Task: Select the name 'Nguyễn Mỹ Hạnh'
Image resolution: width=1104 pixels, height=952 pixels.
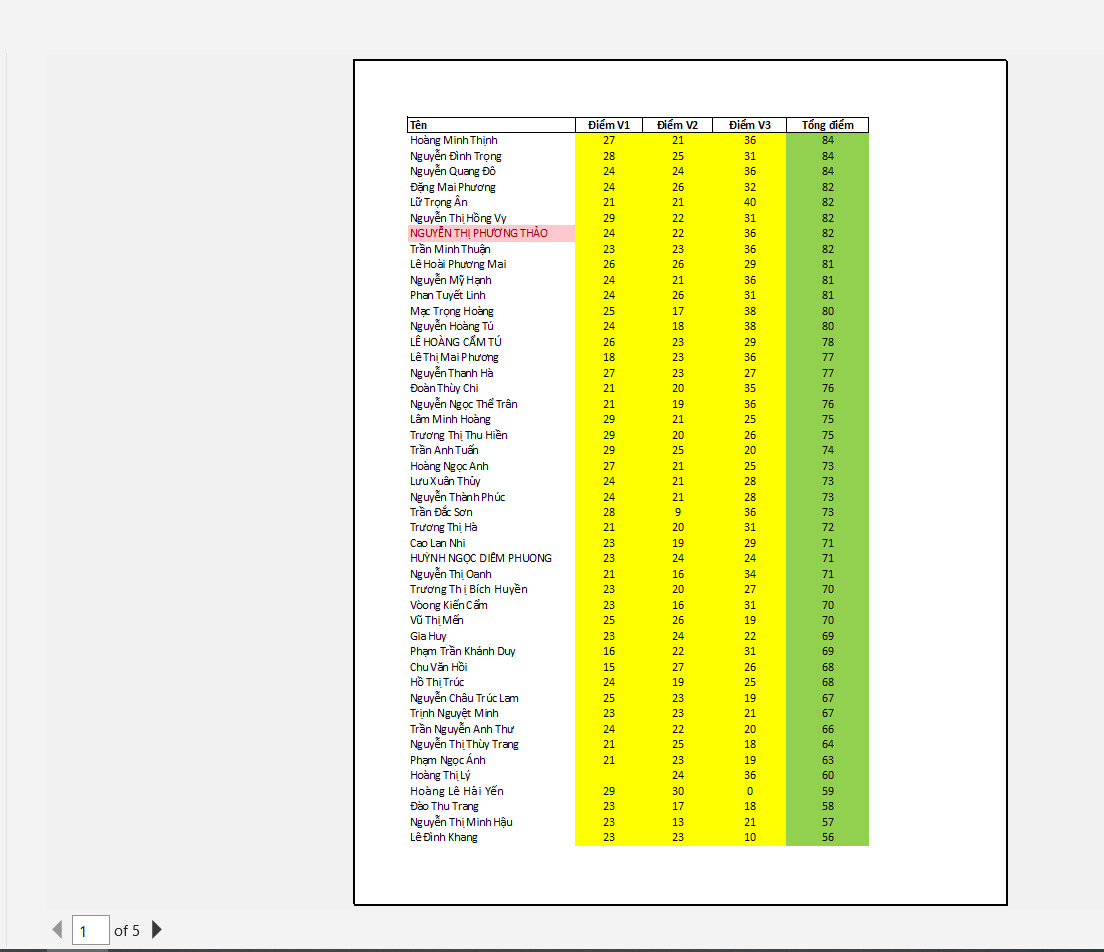Action: 451,280
